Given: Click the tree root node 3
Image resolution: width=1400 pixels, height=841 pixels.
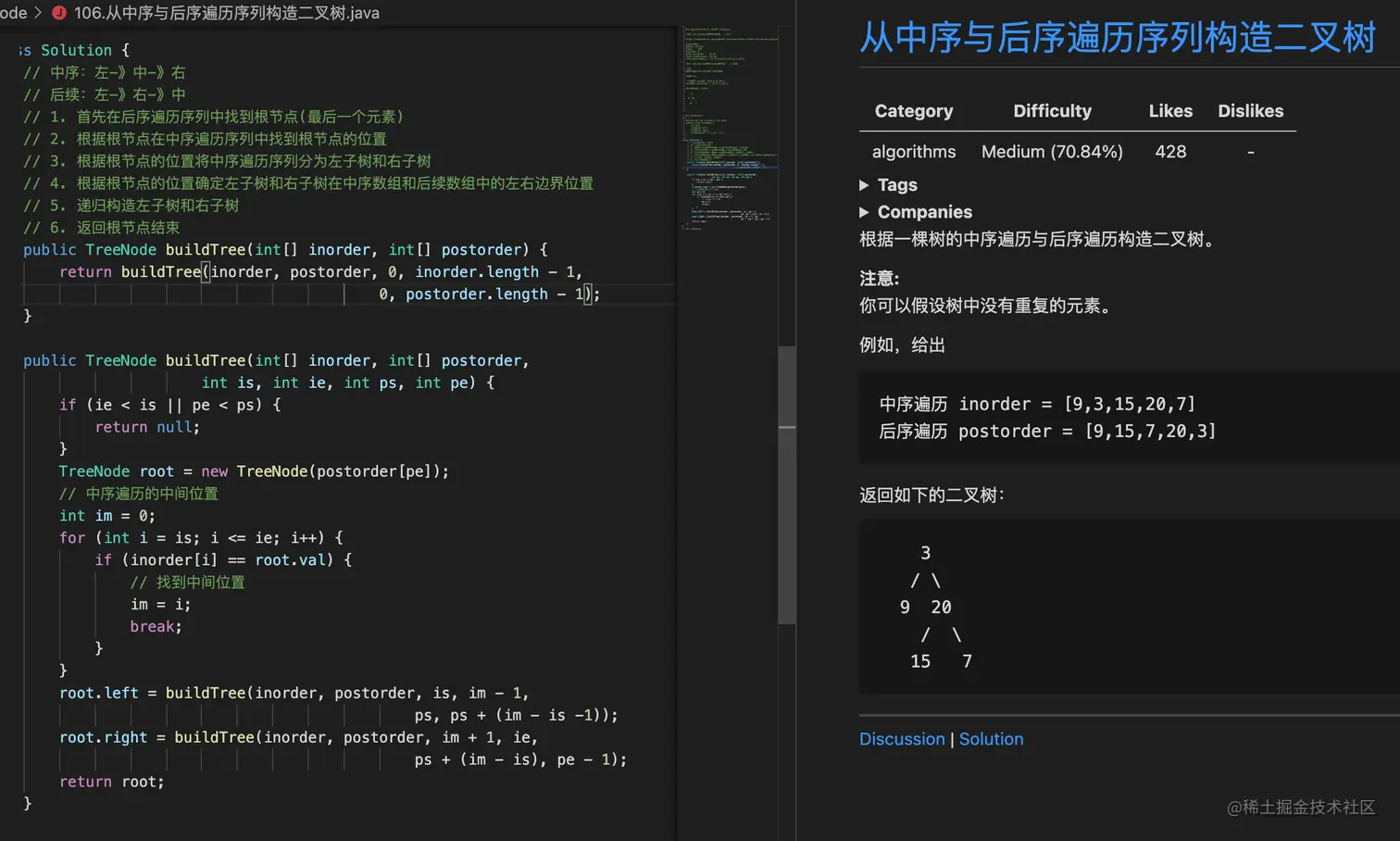Looking at the screenshot, I should click(925, 553).
